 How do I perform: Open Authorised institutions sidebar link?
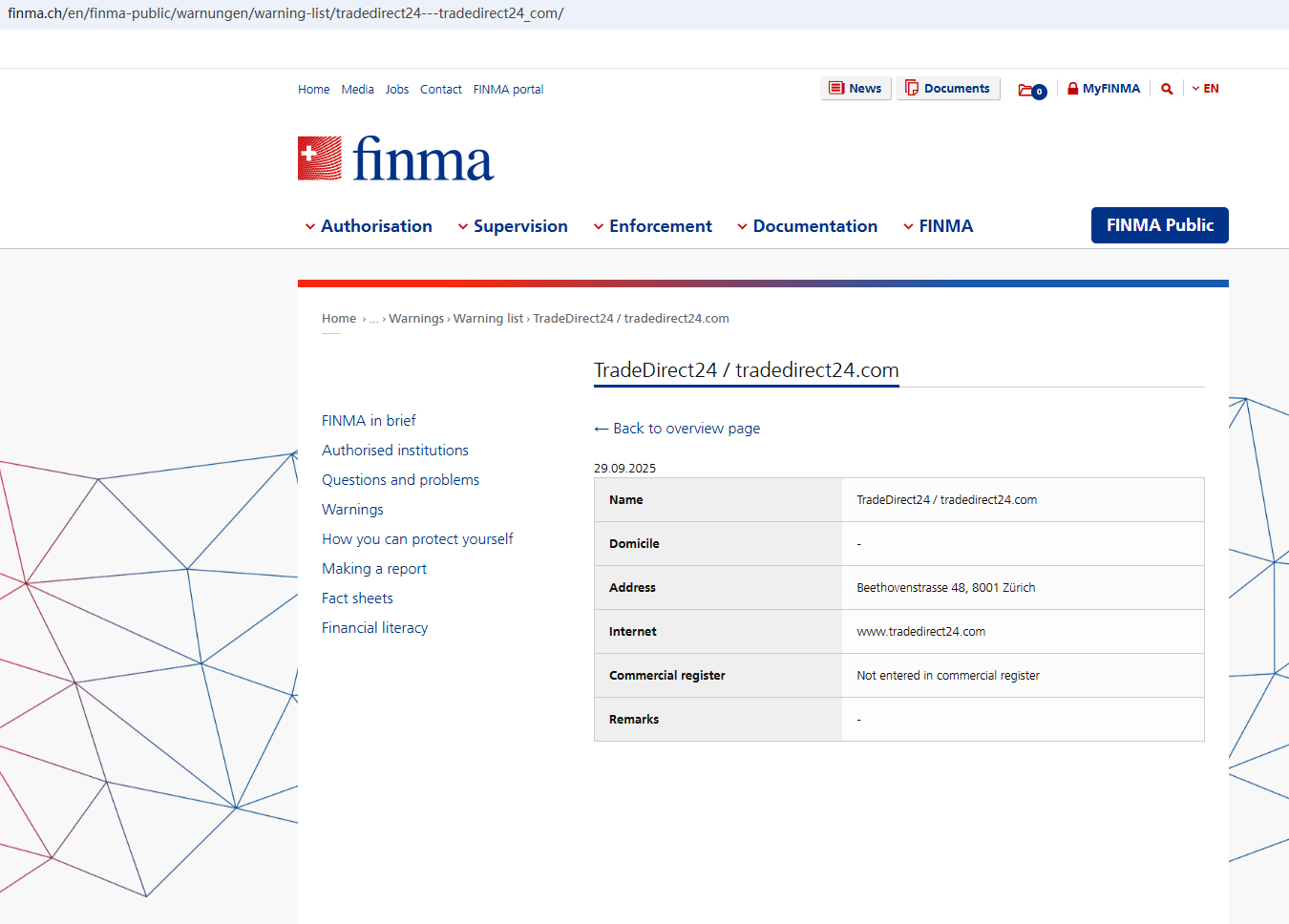point(395,451)
